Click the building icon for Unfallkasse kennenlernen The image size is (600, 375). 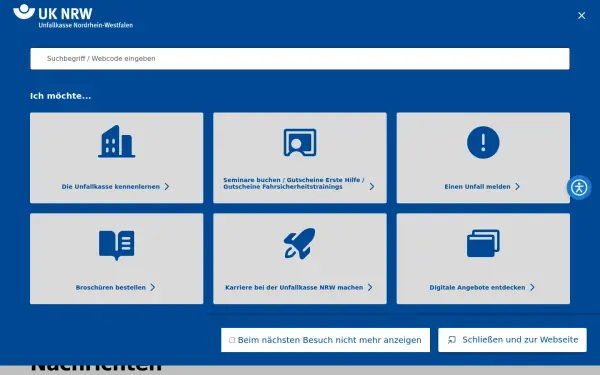pos(116,142)
